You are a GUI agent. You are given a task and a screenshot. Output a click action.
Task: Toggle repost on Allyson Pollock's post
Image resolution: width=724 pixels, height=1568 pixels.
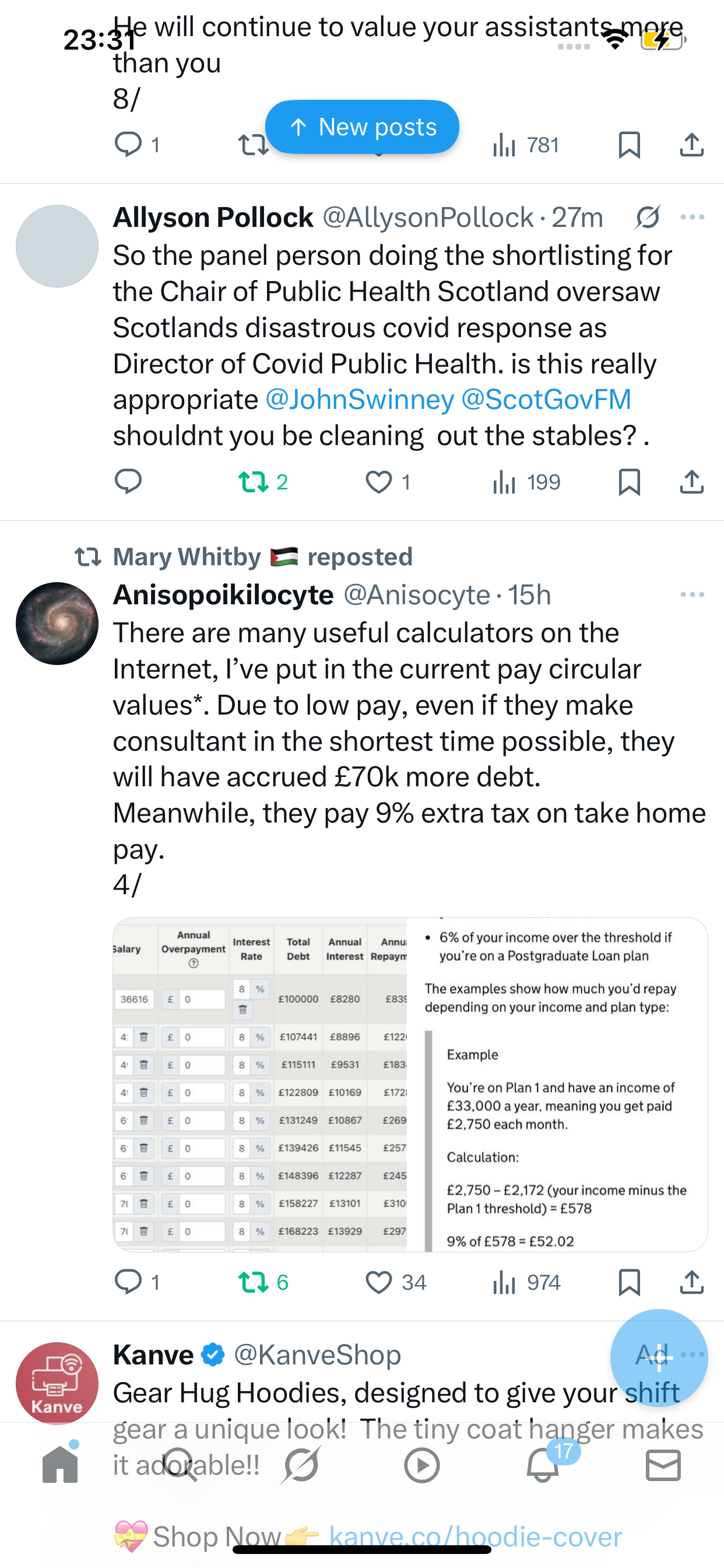coord(263,482)
